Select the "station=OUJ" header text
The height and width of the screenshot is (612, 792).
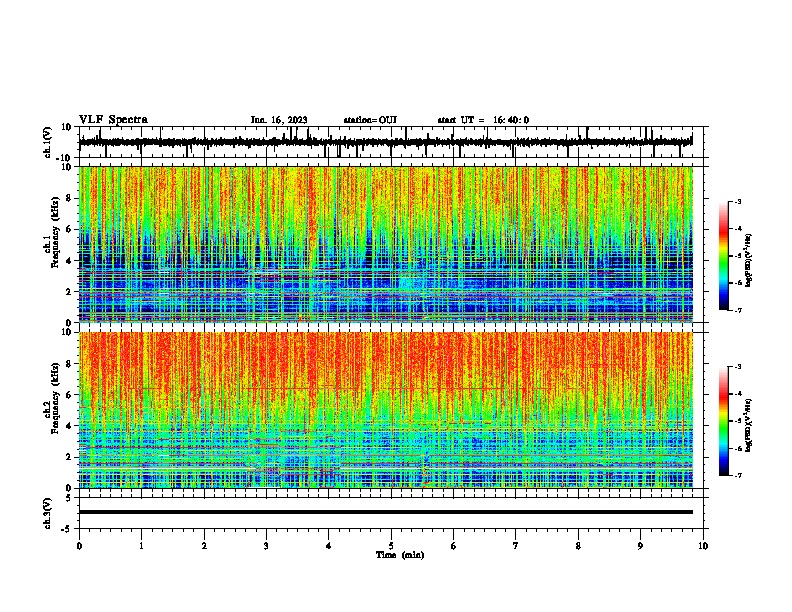coord(370,120)
